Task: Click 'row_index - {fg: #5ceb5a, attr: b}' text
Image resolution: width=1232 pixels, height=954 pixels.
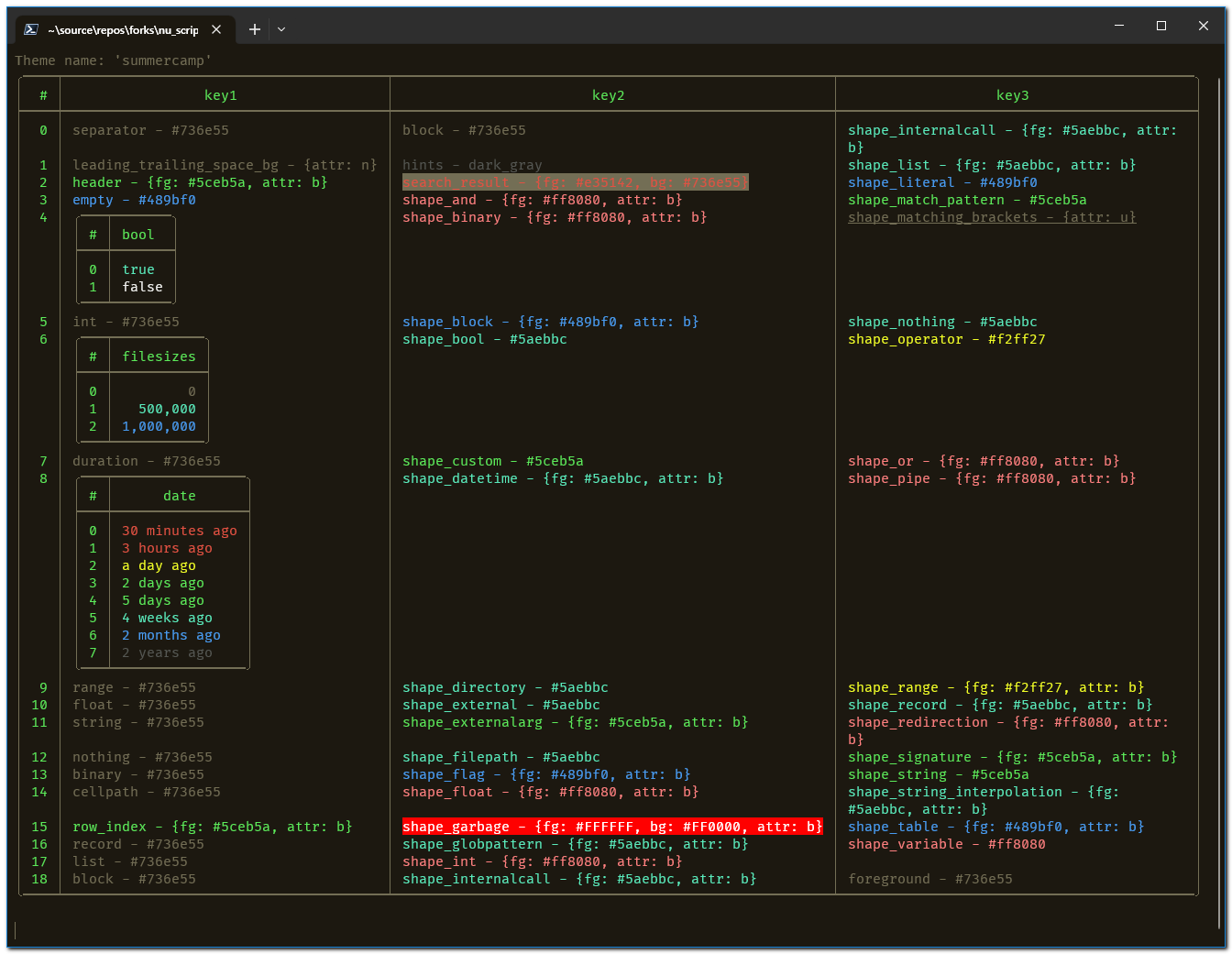Action: pos(213,827)
